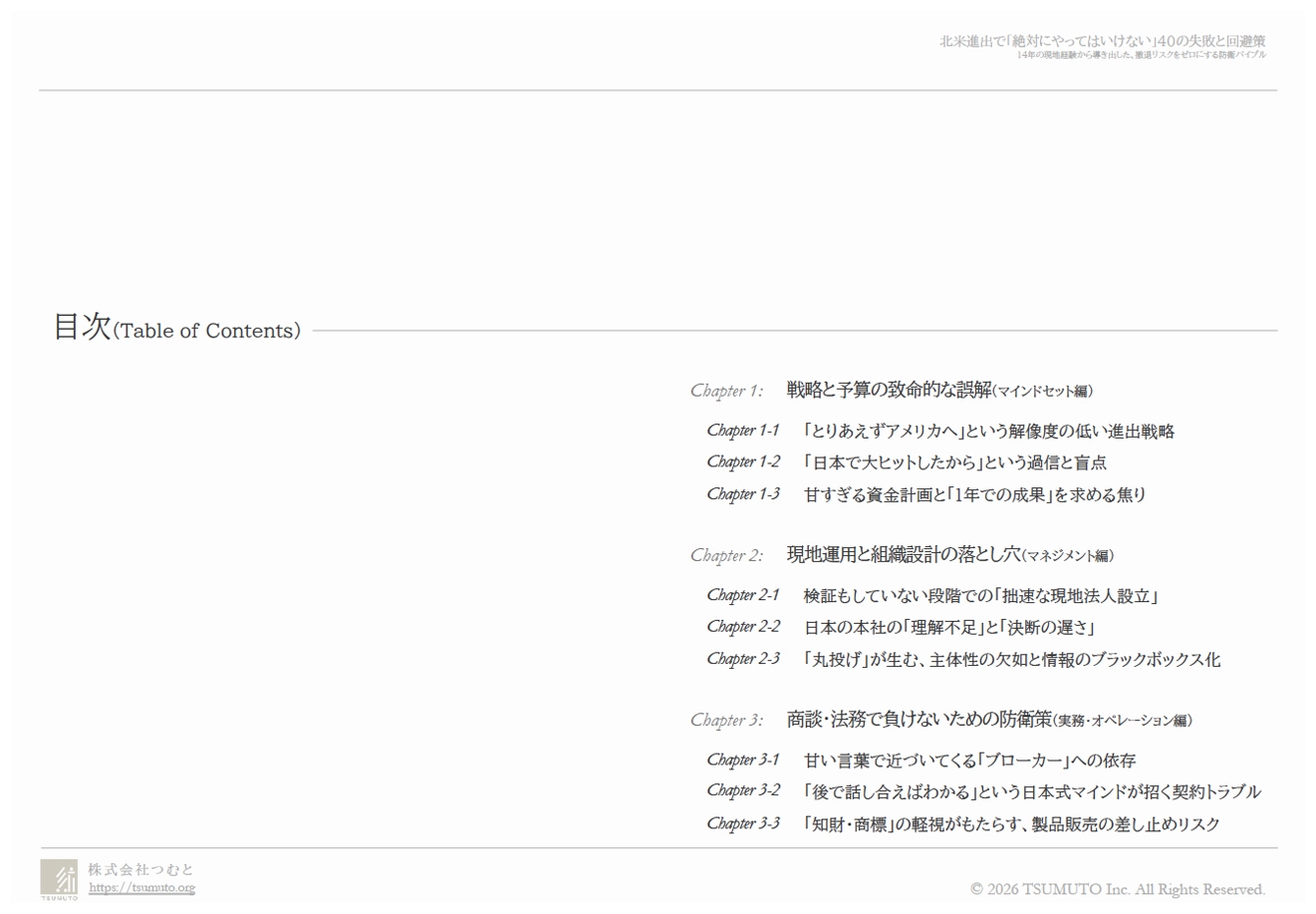This screenshot has height=914, width=1316.
Task: Click Chapter 1-3 甘すぎる資金計画 entry
Action: pyautogui.click(x=926, y=494)
